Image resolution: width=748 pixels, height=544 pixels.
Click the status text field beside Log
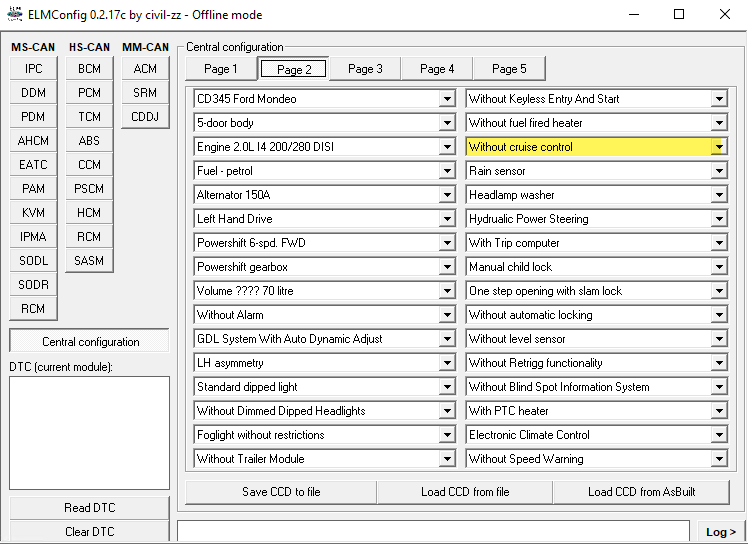pyautogui.click(x=433, y=531)
